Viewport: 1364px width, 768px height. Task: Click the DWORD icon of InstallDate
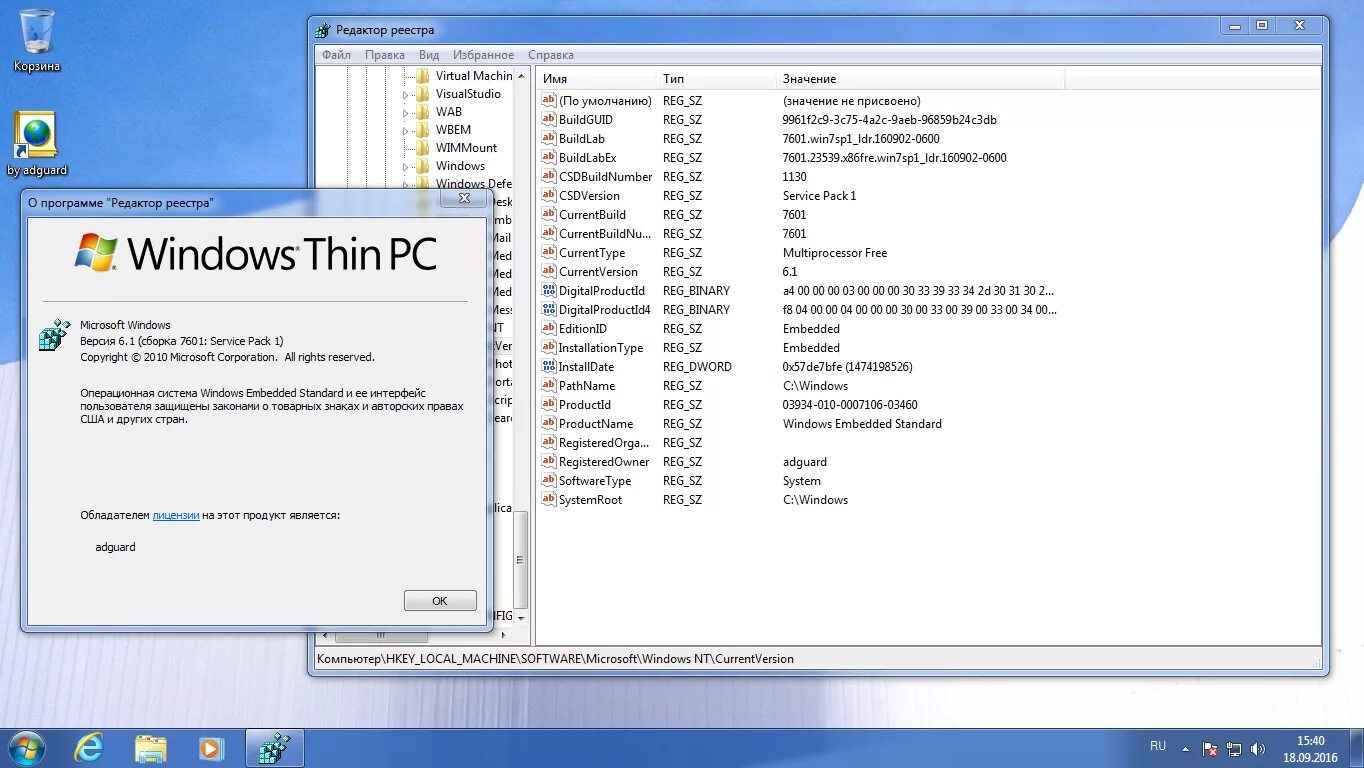[x=548, y=367]
